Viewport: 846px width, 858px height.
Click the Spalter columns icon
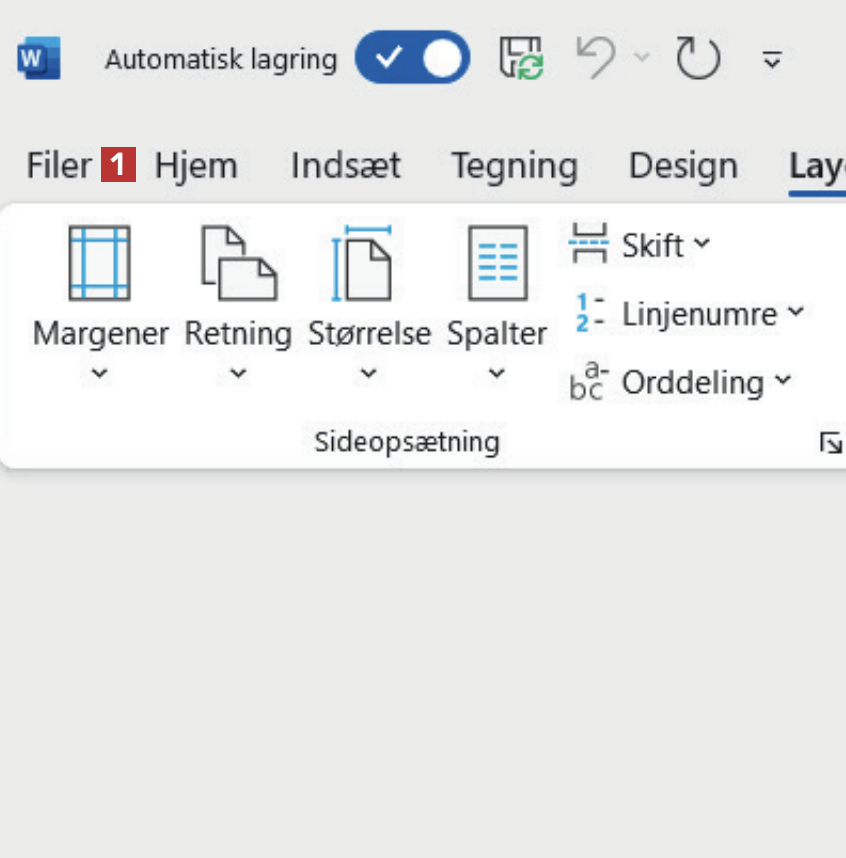click(497, 264)
